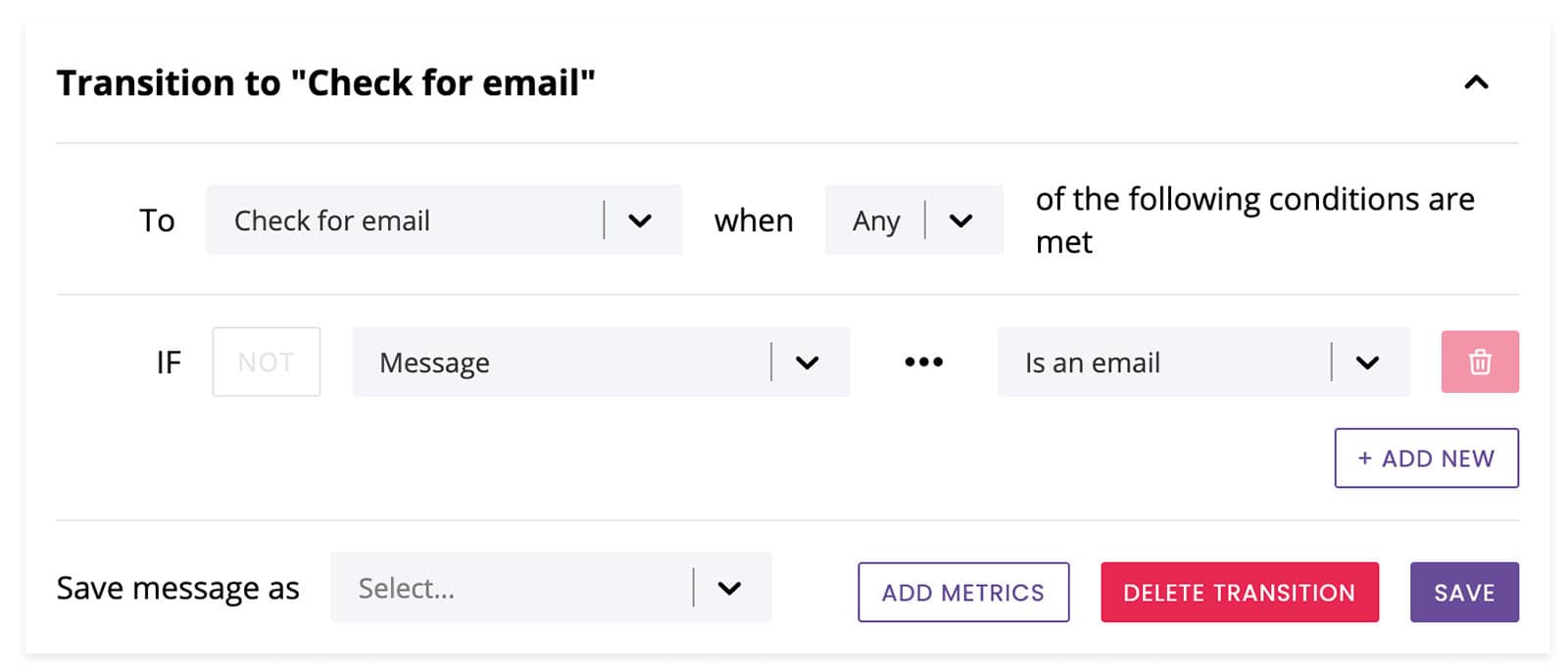Screen dimensions: 1568x671
Task: Toggle the NOT condition button
Action: point(266,361)
